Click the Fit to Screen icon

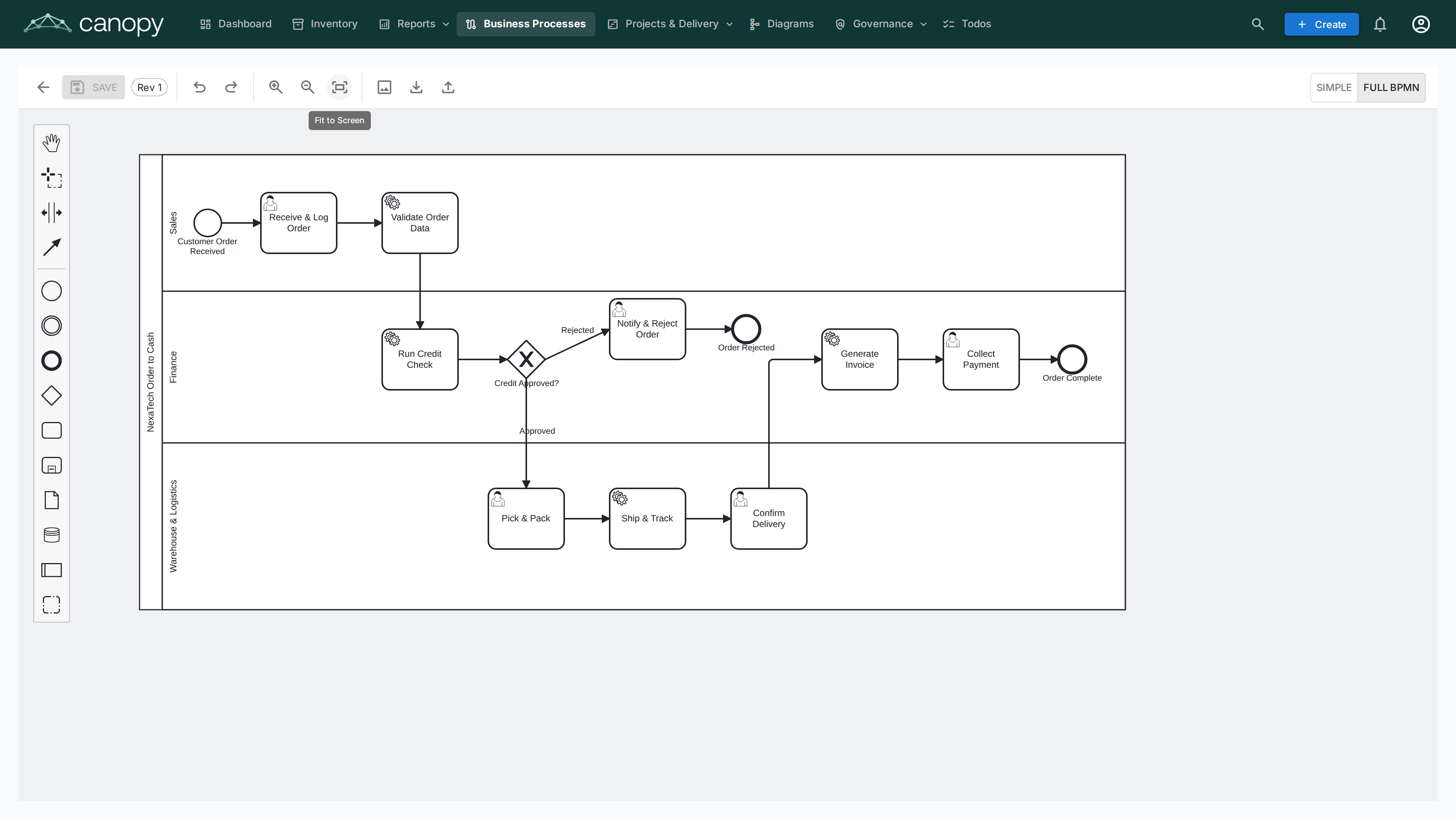click(340, 88)
